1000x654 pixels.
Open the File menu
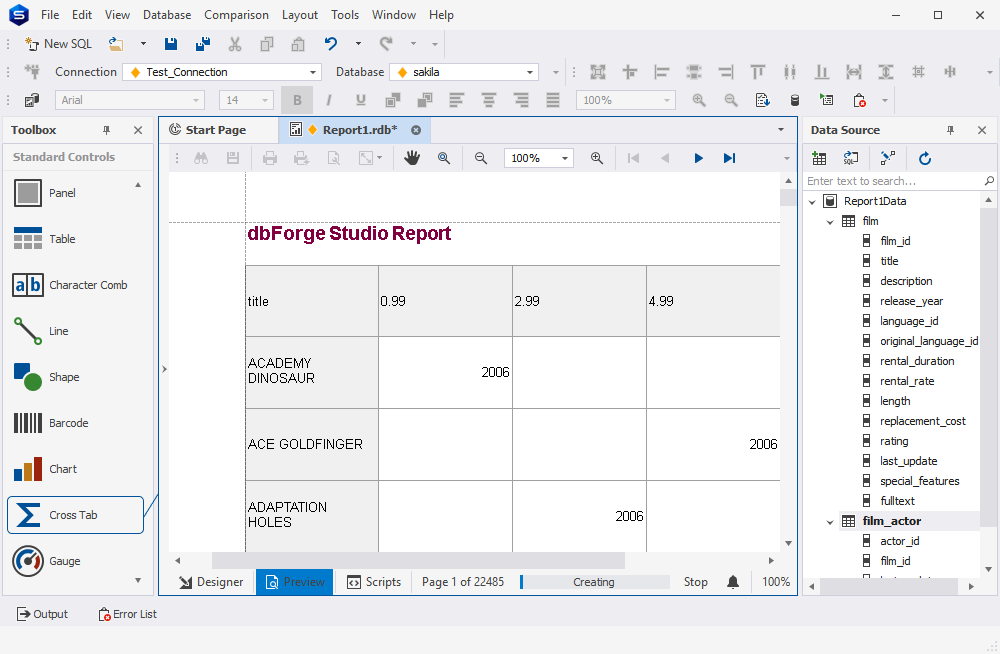(x=50, y=15)
